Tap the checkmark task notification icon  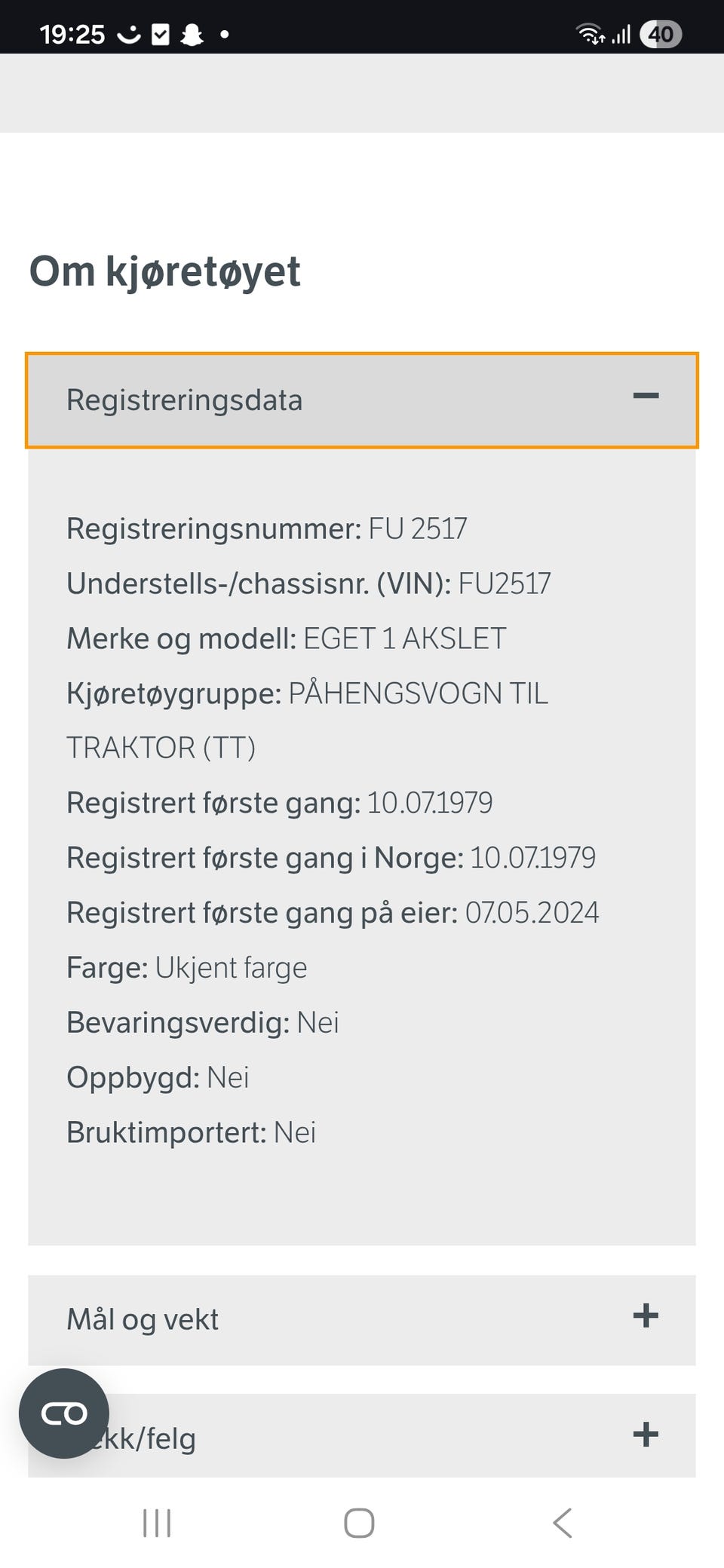[x=161, y=35]
